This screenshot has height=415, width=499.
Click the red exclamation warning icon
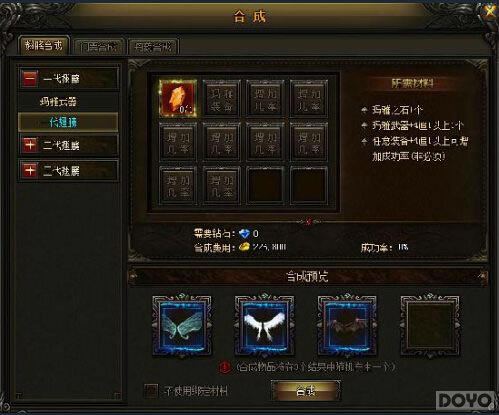[x=225, y=367]
